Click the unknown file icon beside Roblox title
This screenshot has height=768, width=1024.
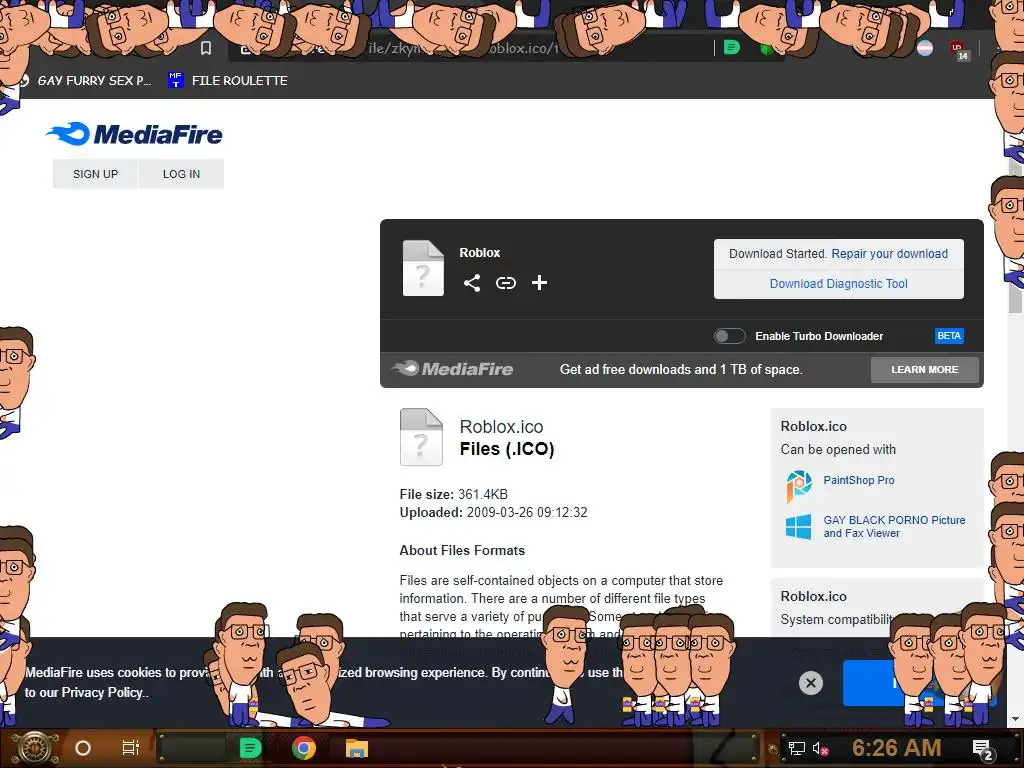423,268
